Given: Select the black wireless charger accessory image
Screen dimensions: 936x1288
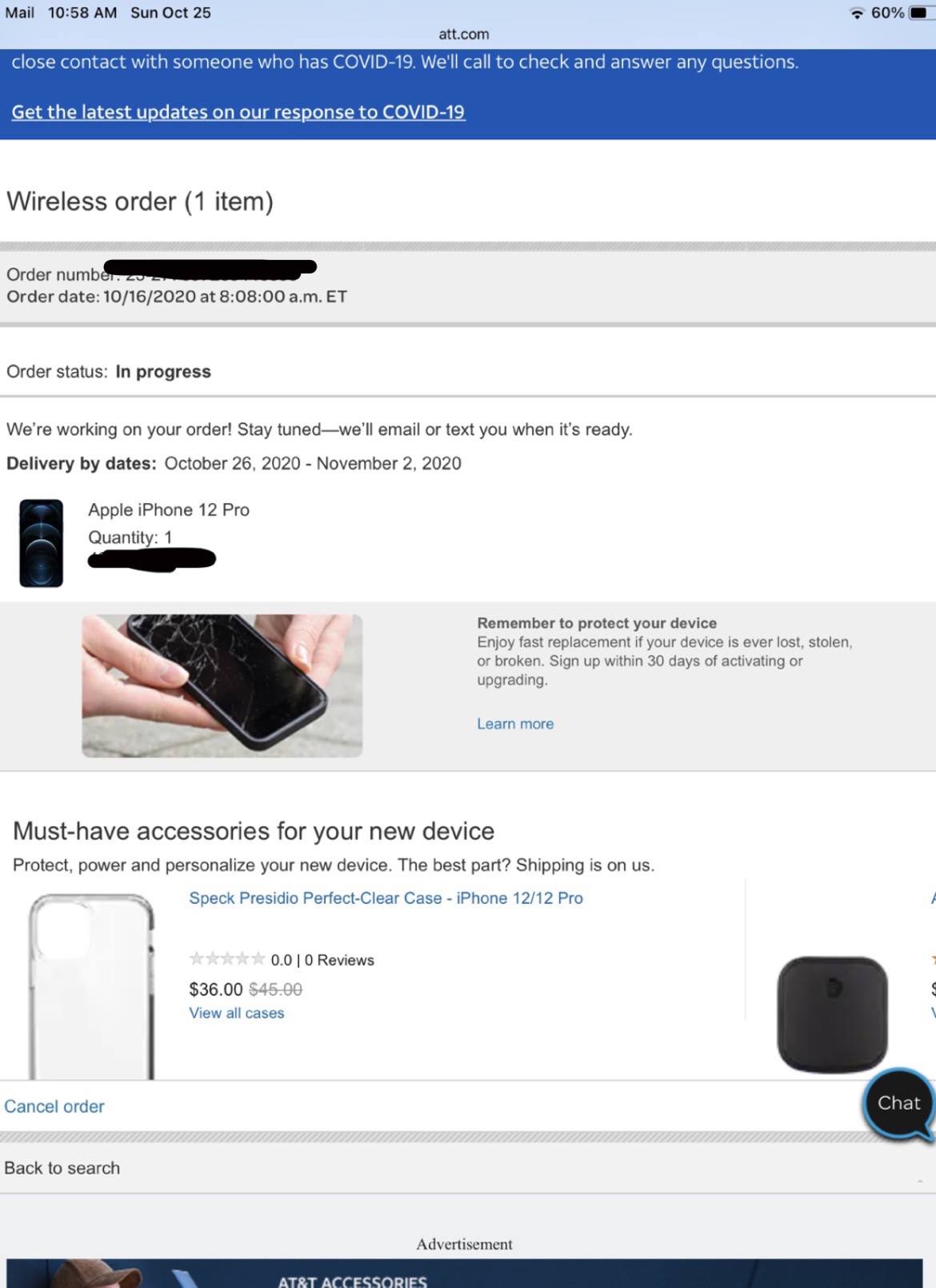Looking at the screenshot, I should 832,1014.
